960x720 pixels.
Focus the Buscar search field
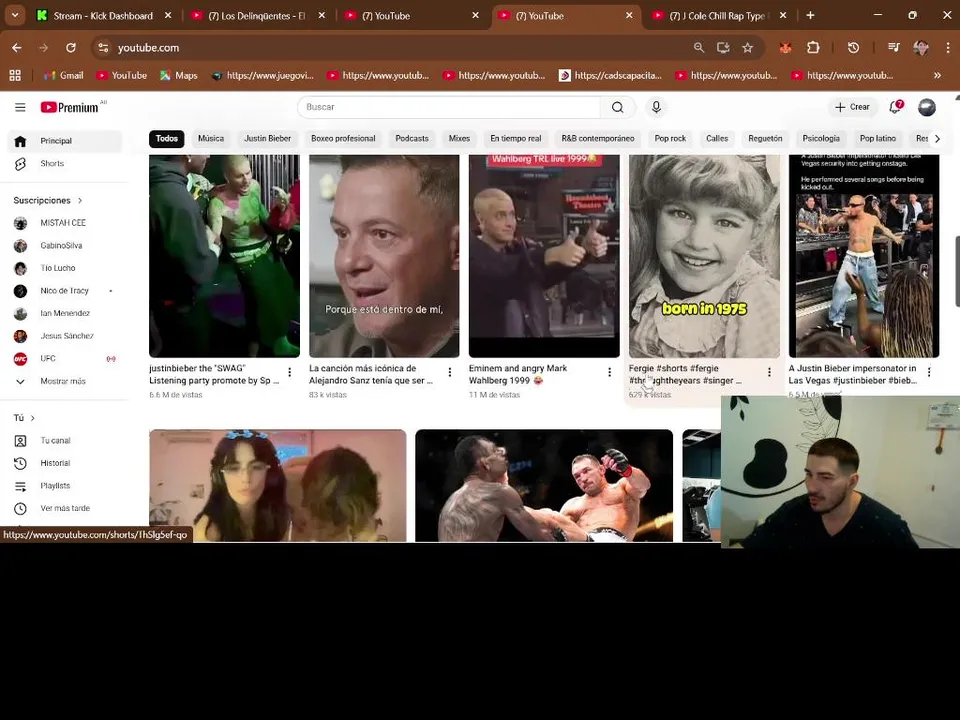tap(449, 107)
